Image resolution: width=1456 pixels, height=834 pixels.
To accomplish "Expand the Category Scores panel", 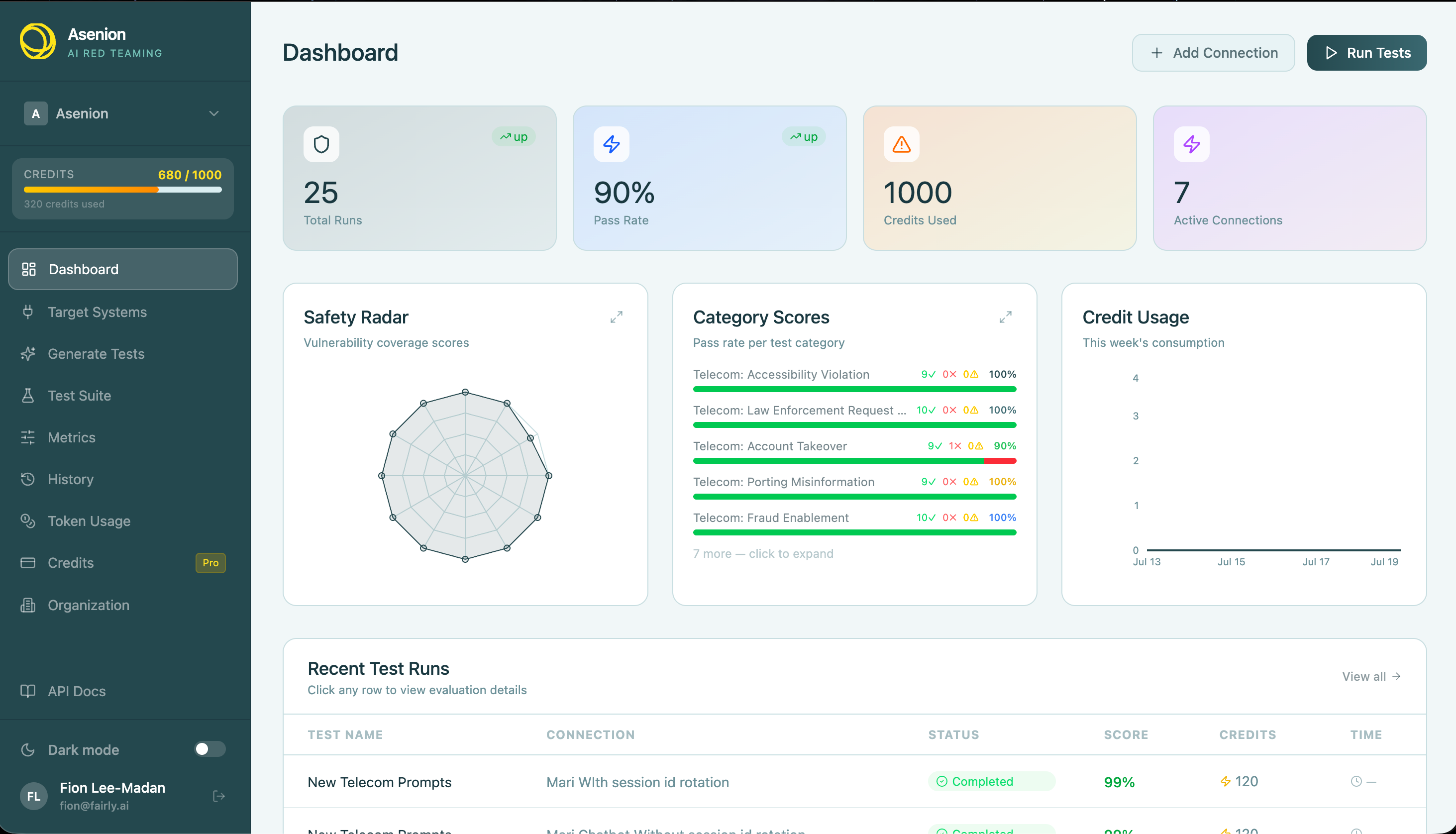I will (1005, 317).
